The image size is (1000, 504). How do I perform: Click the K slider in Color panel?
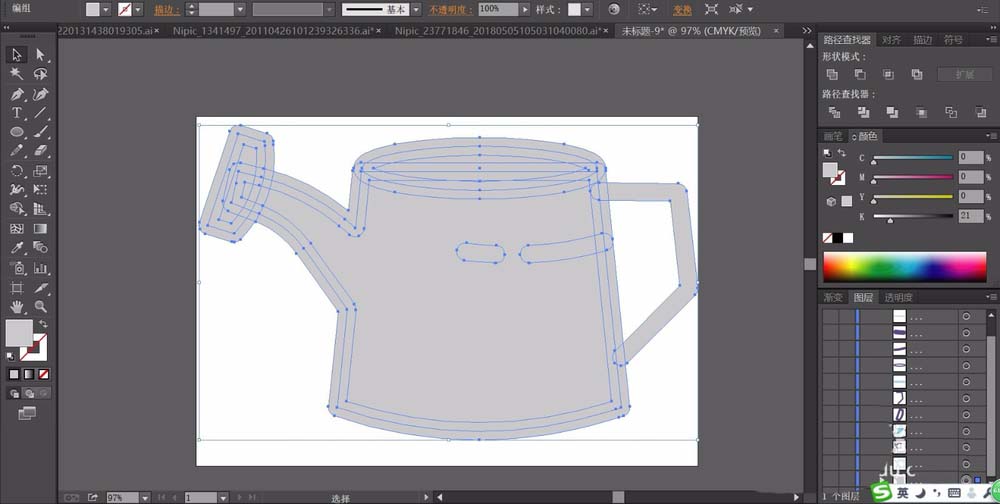click(913, 216)
